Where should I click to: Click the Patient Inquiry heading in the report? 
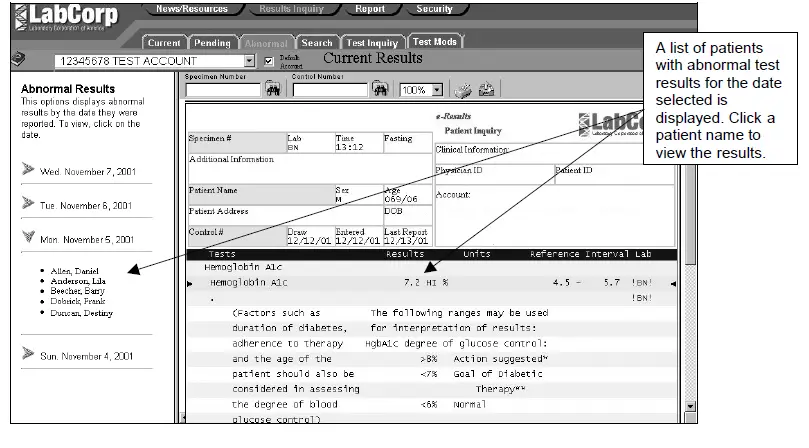pos(473,131)
